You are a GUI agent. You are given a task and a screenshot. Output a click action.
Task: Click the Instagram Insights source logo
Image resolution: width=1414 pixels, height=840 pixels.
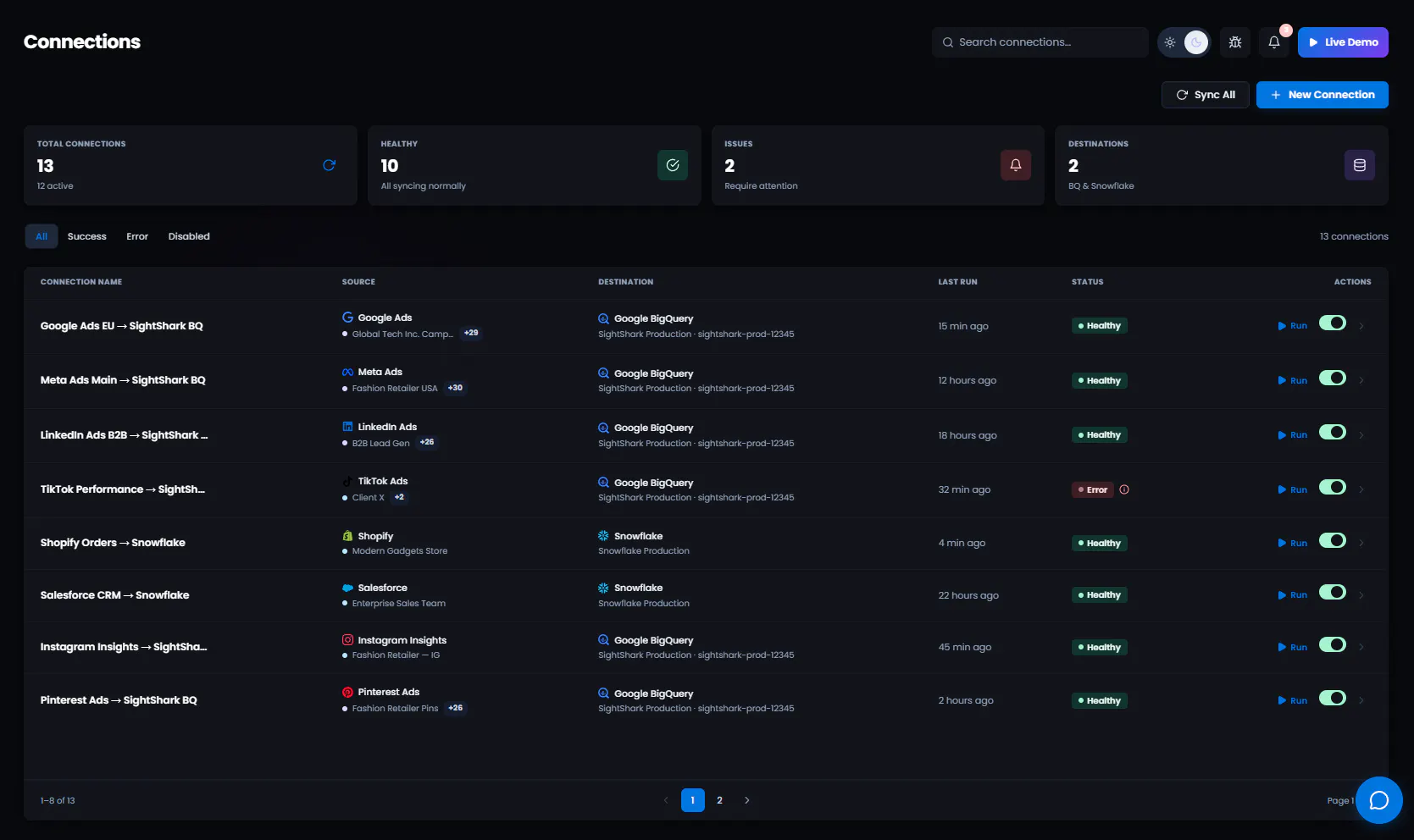(x=347, y=640)
